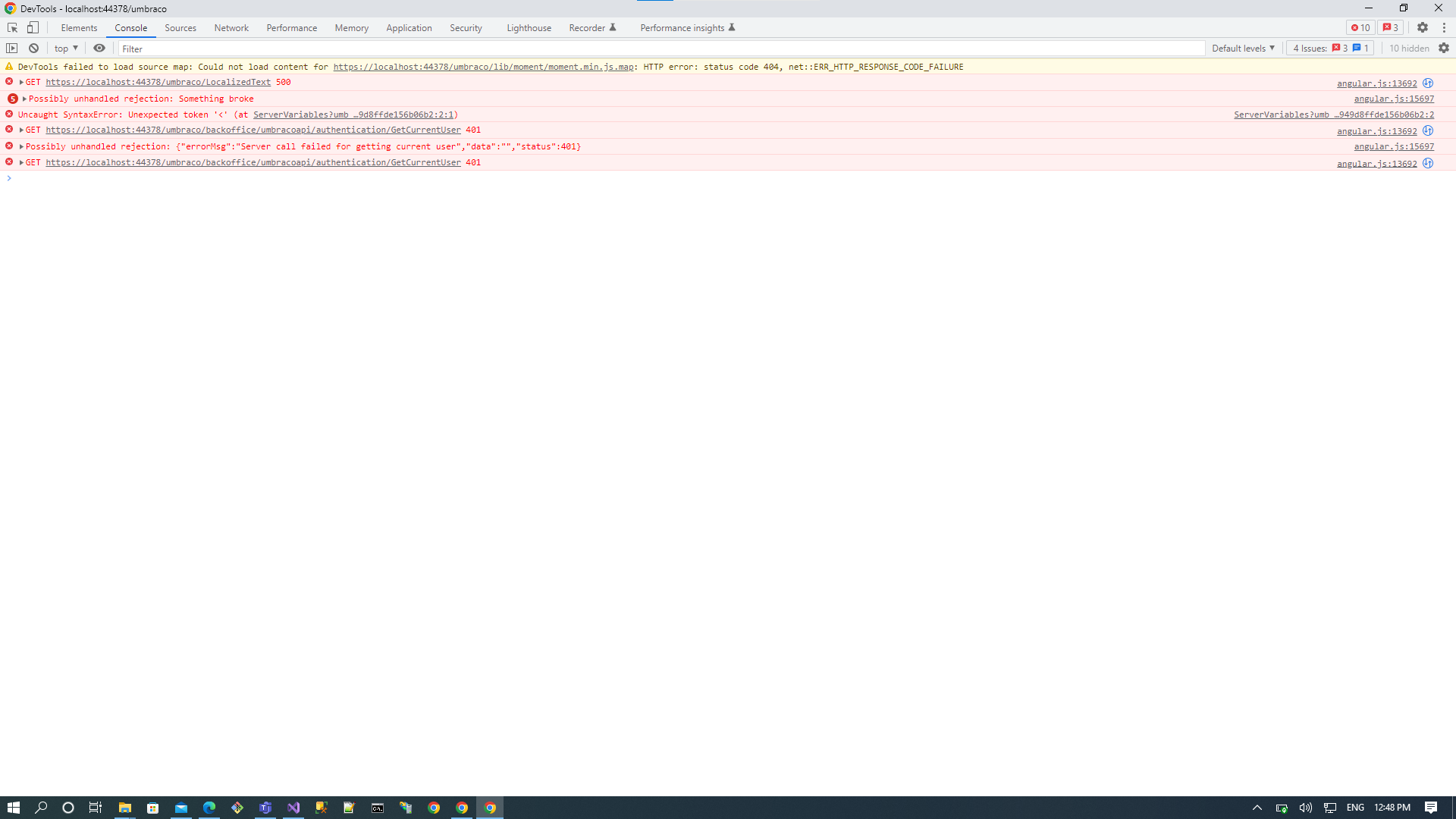
Task: Open Command Prompt from taskbar
Action: click(x=377, y=808)
